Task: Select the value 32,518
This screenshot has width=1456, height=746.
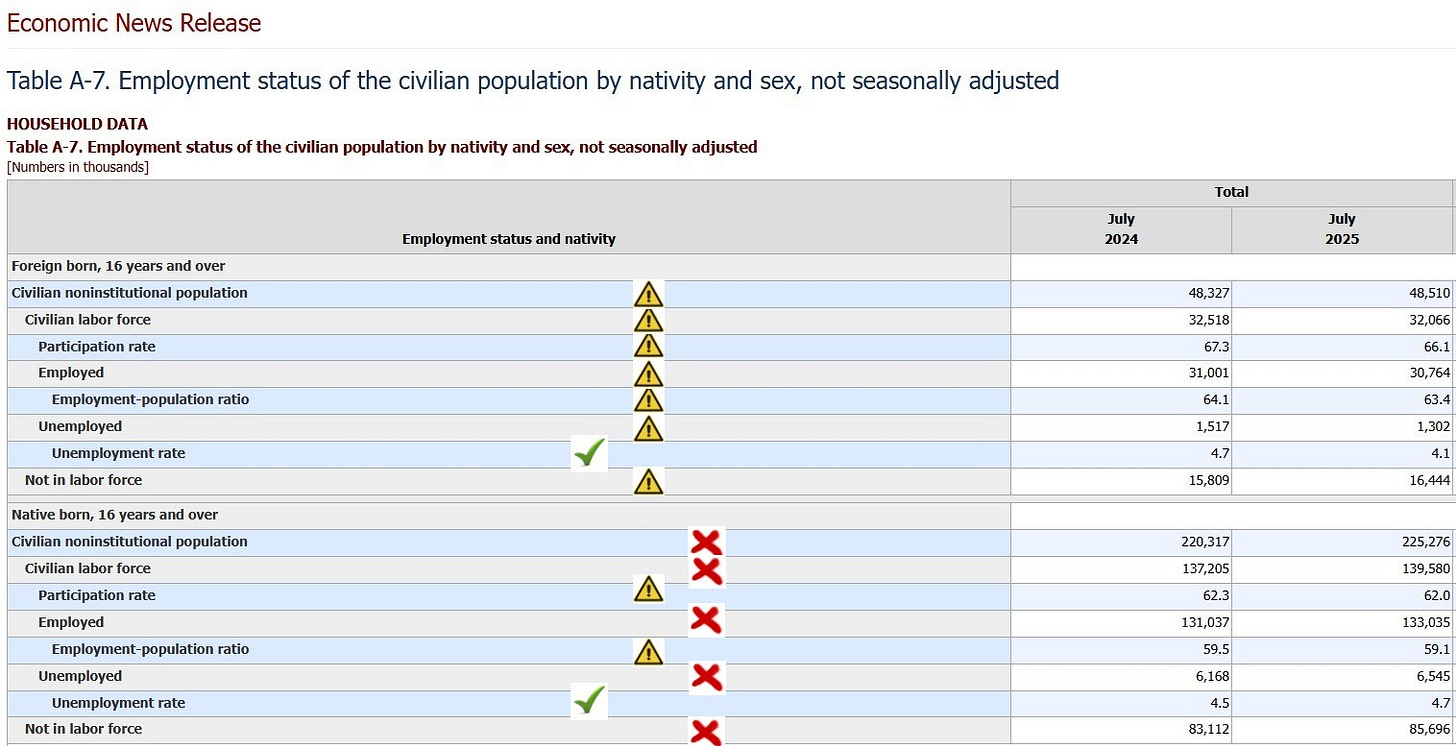Action: tap(1209, 320)
